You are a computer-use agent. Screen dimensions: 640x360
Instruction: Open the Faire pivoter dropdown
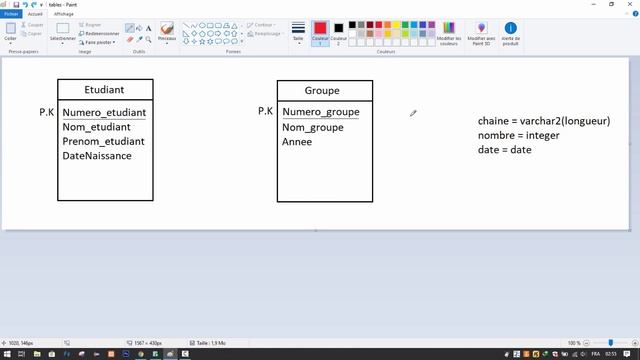coord(97,42)
